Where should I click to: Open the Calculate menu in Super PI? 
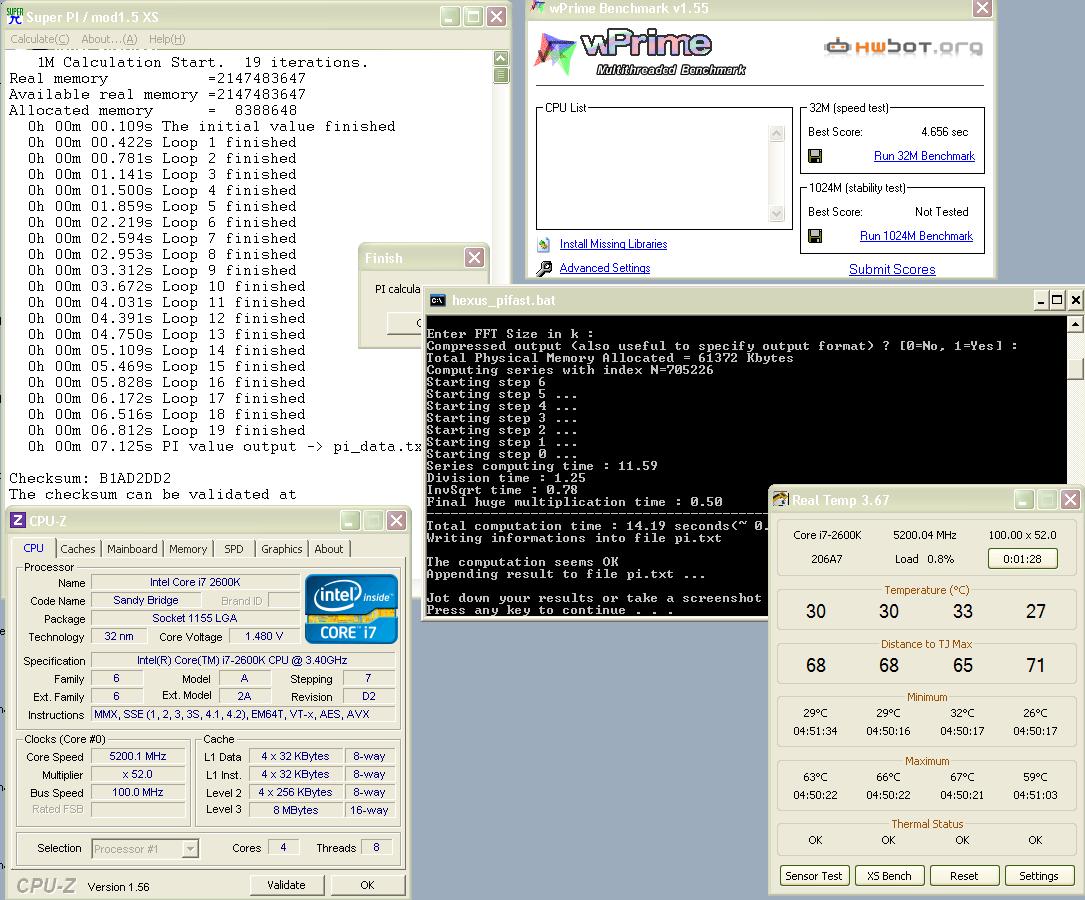(x=39, y=39)
